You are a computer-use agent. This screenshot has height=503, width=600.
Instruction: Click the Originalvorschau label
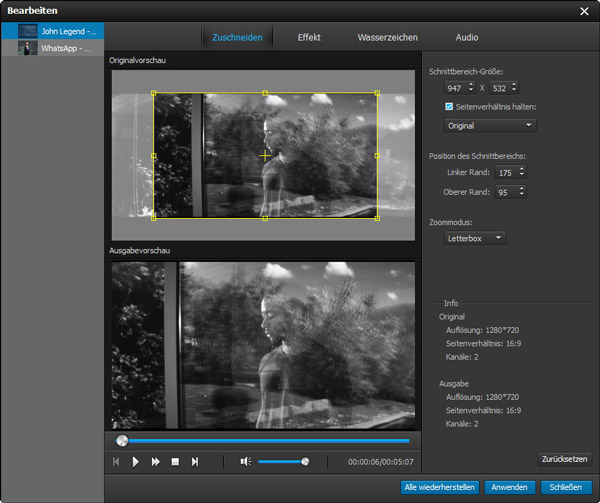pyautogui.click(x=137, y=60)
